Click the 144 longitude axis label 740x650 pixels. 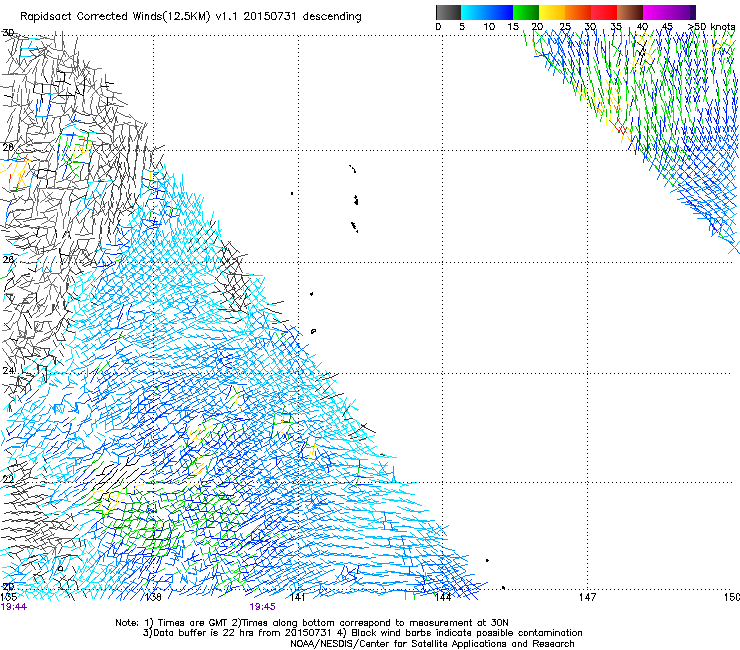[x=442, y=597]
